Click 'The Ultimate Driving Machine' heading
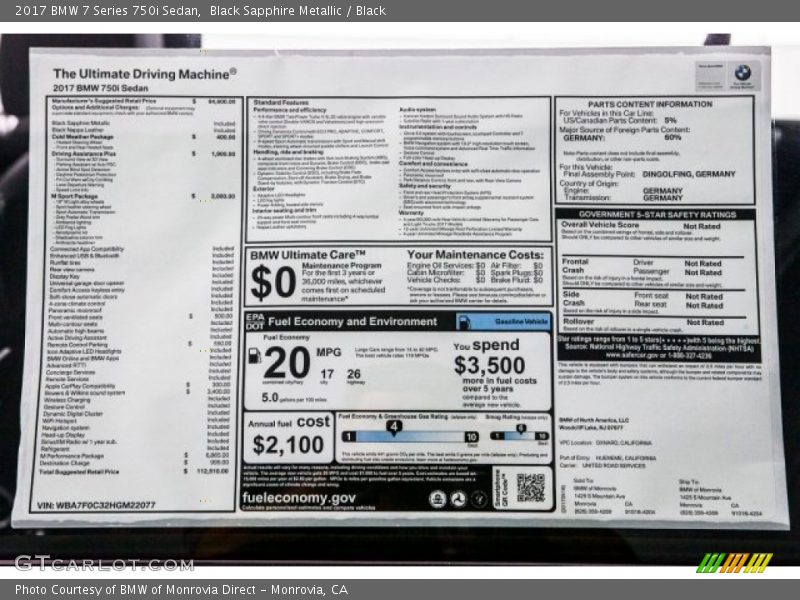This screenshot has width=800, height=600. point(144,74)
